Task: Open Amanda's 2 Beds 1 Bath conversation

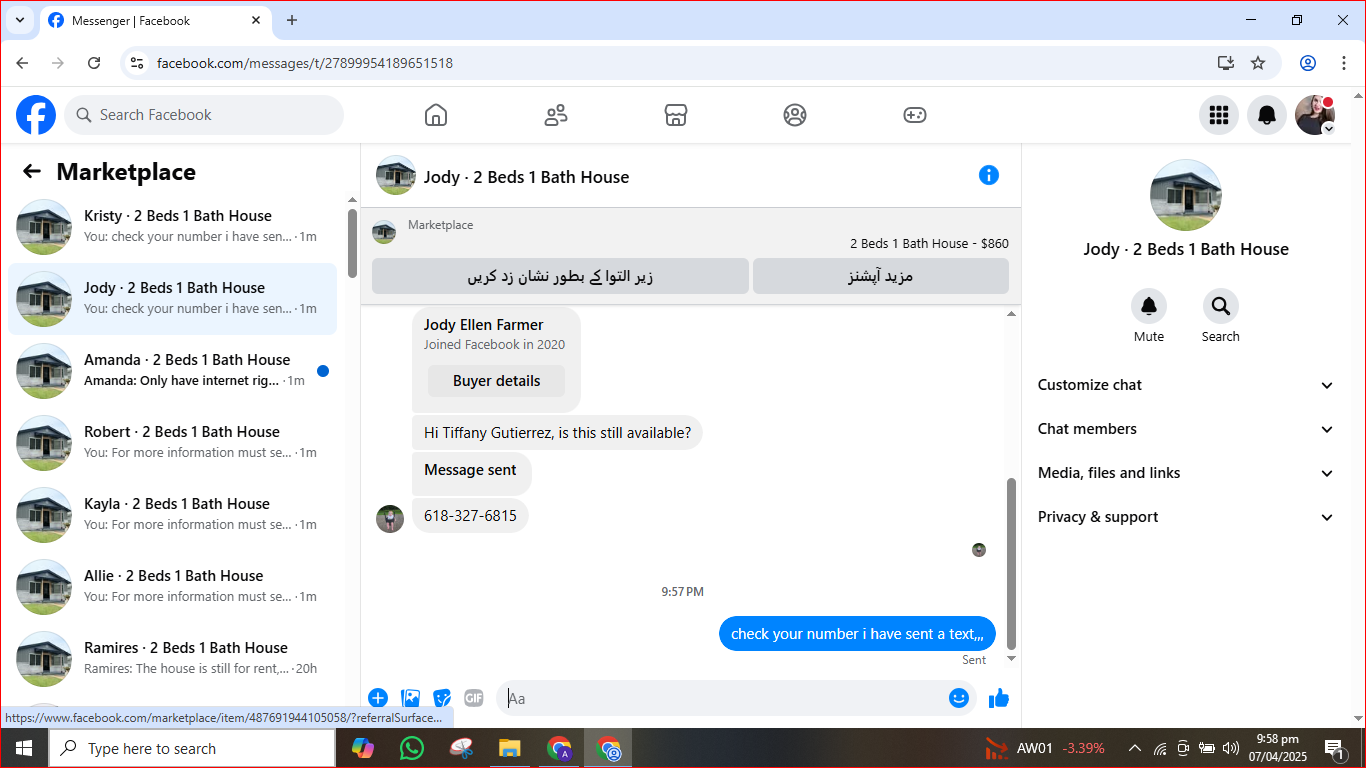Action: click(173, 371)
